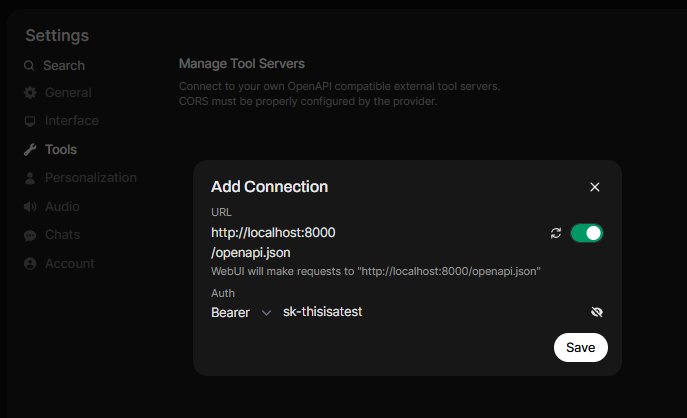
Task: Toggle API key visibility eye icon
Action: [x=597, y=312]
